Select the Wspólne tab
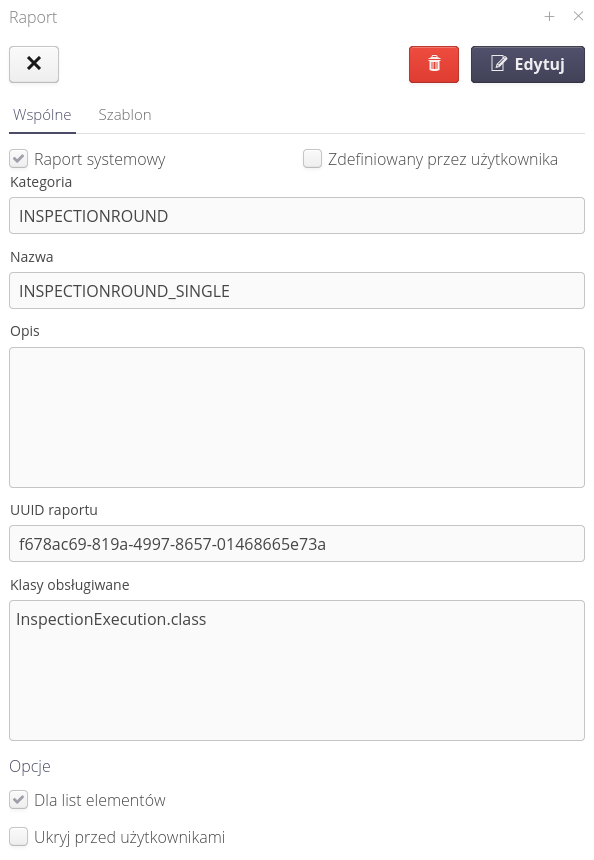 pyautogui.click(x=41, y=115)
